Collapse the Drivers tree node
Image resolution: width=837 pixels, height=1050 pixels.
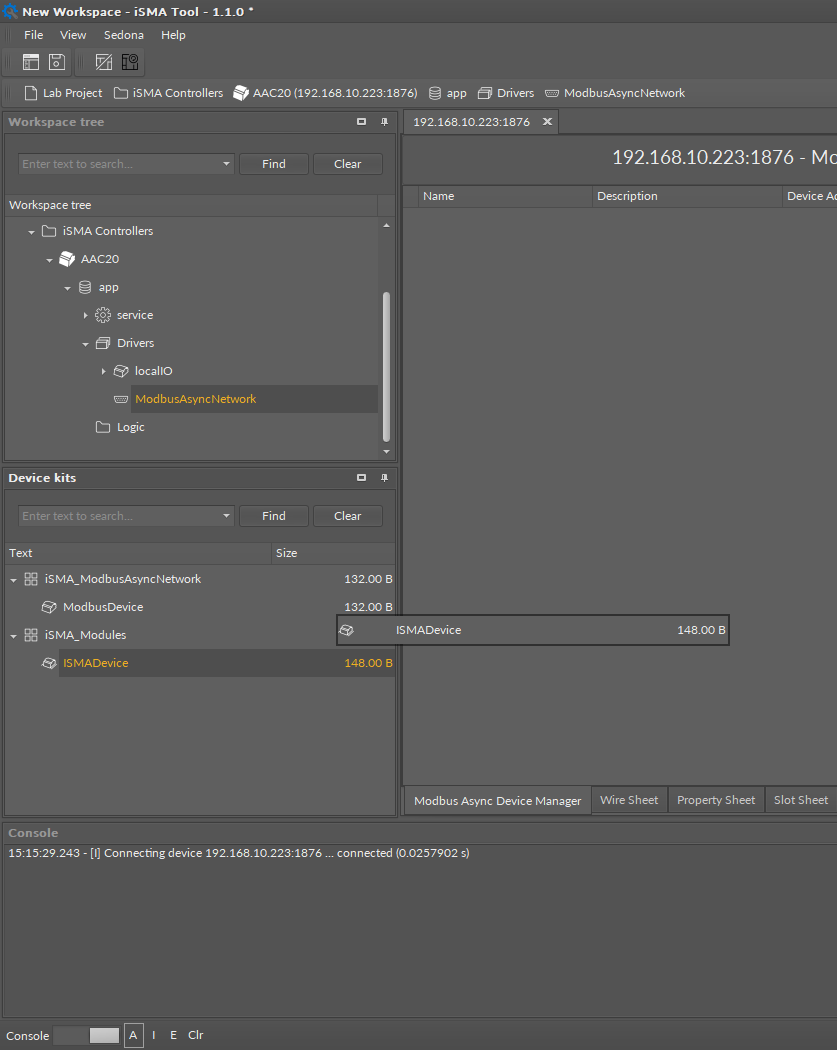pyautogui.click(x=86, y=344)
